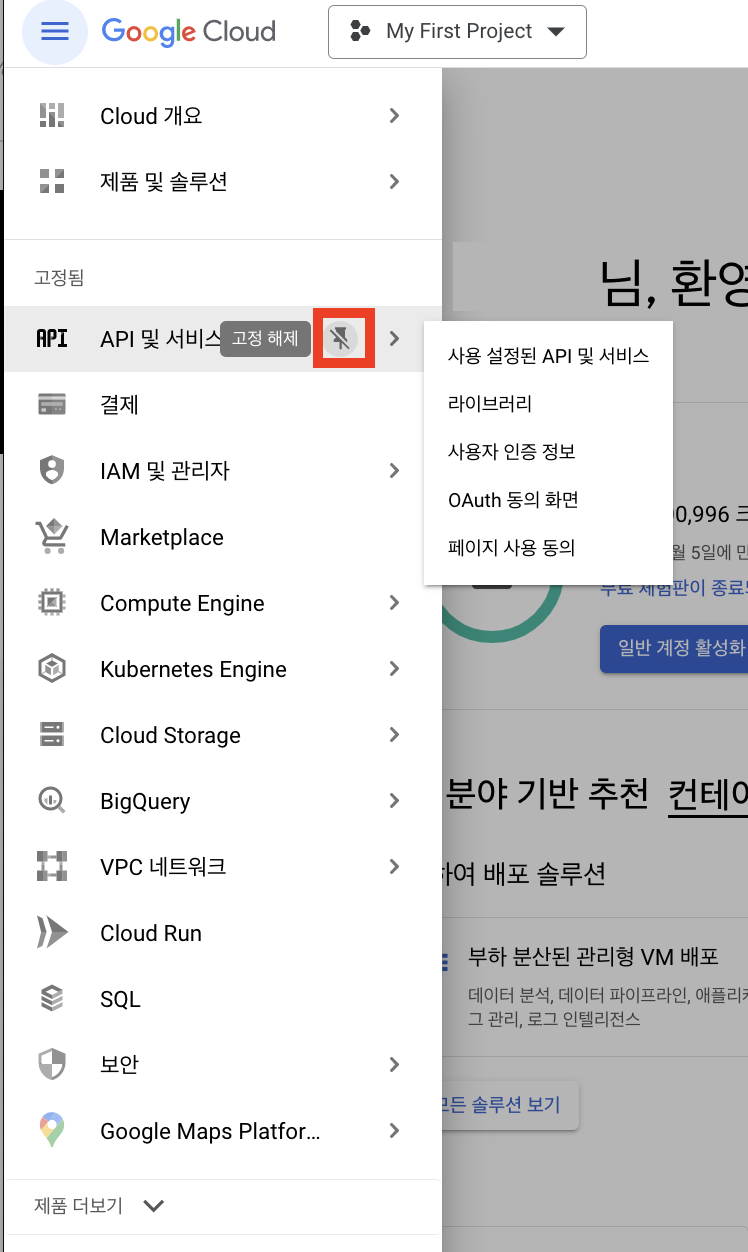Select 사용 설정된 API 및 서비스 in submenu

[549, 356]
